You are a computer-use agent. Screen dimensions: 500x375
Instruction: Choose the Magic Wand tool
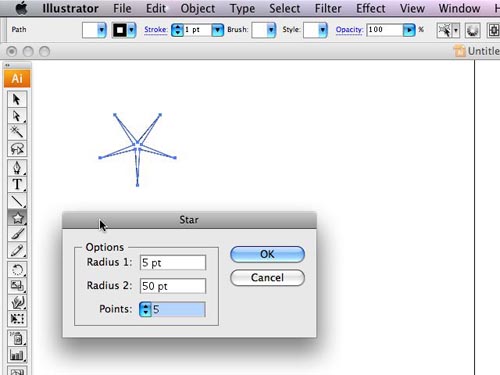[17, 132]
